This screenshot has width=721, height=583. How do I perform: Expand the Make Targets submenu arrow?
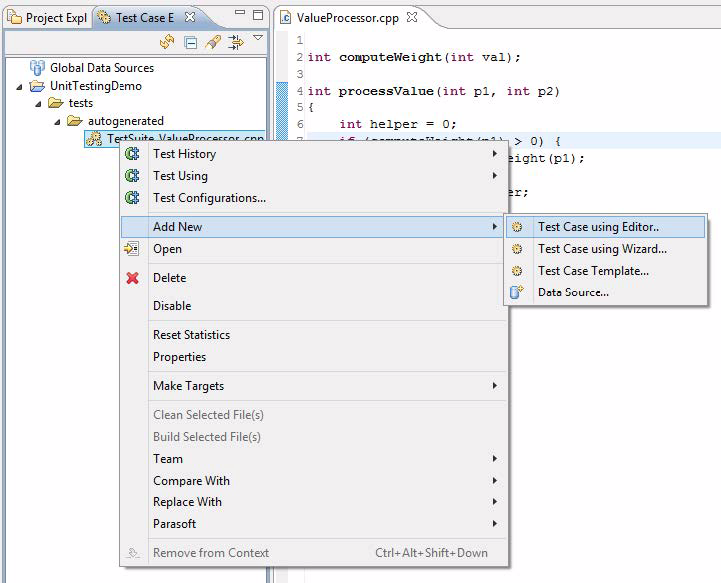494,386
